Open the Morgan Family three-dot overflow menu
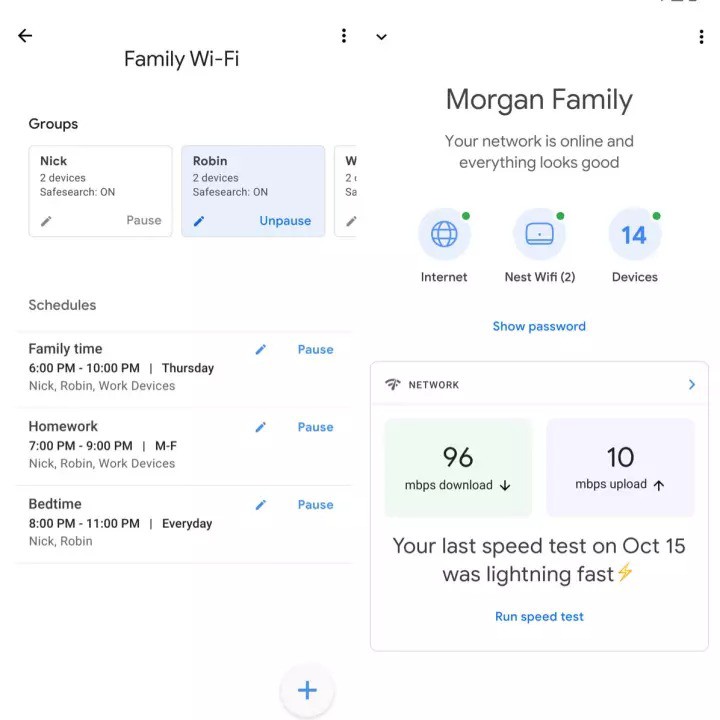Screen dimensions: 720x720 [x=701, y=37]
